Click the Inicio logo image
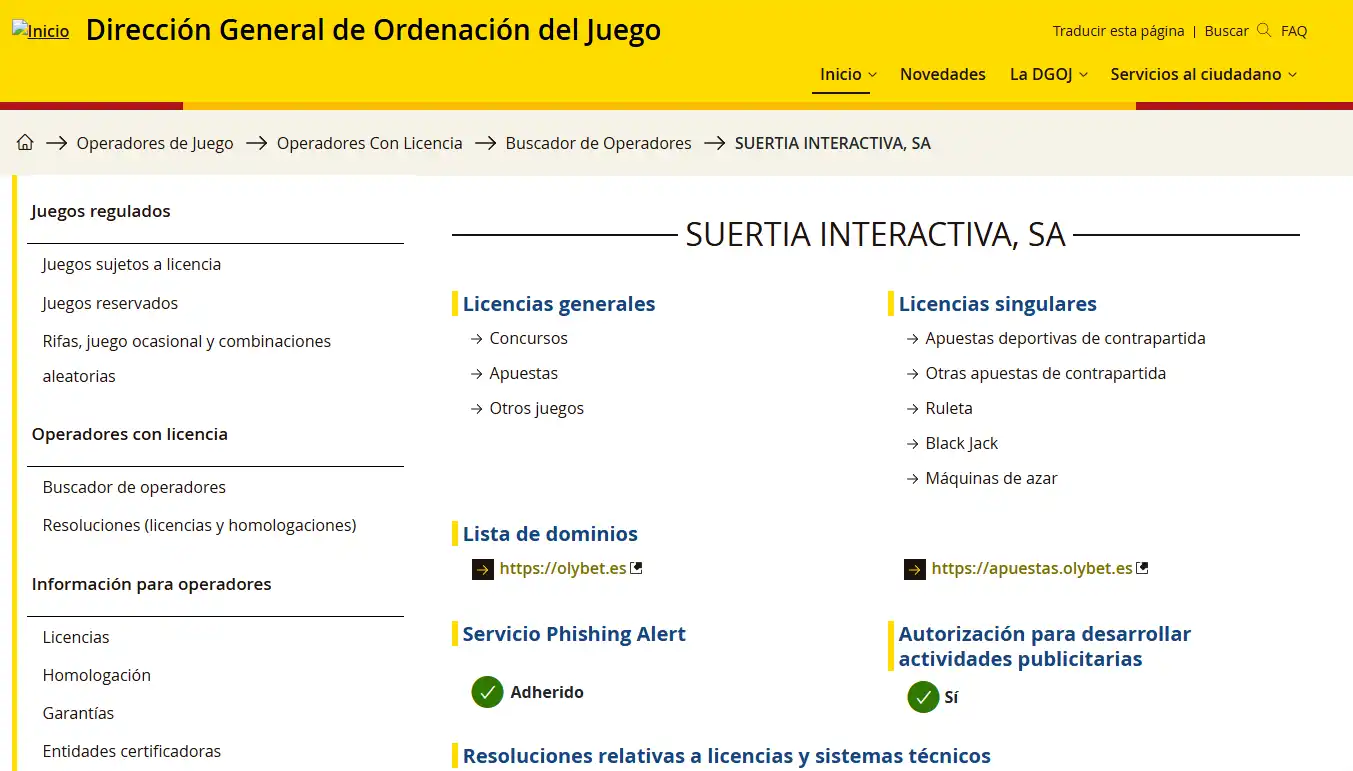The width and height of the screenshot is (1353, 771). pyautogui.click(x=41, y=31)
